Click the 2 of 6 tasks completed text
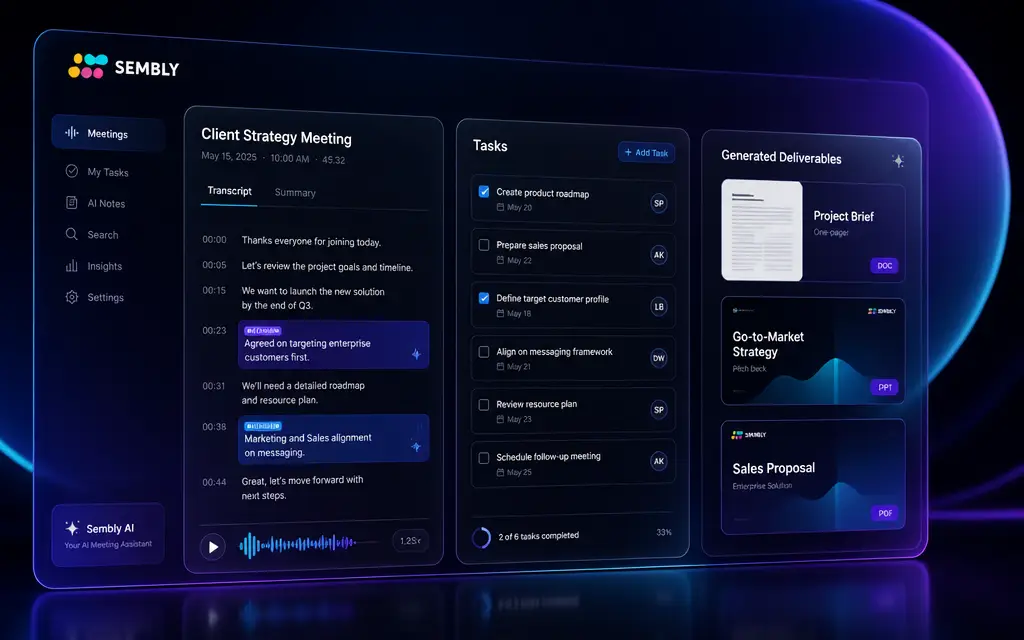 539,536
